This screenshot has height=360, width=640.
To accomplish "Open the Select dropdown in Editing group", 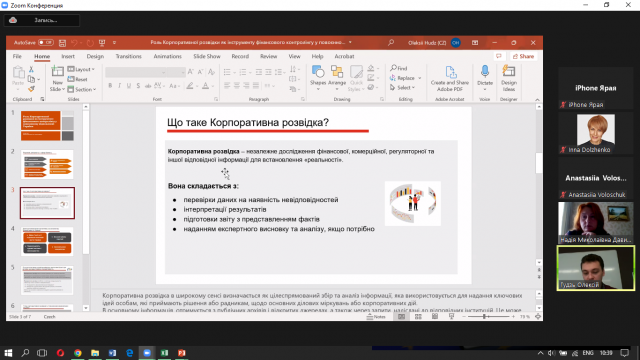I will [x=403, y=87].
